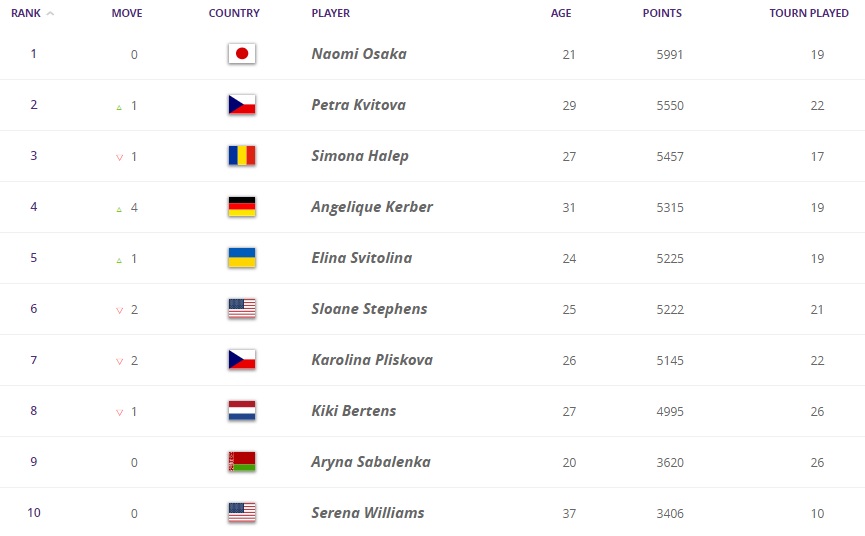Open Serena Williams player link
Screen dimensions: 865x536
point(367,513)
